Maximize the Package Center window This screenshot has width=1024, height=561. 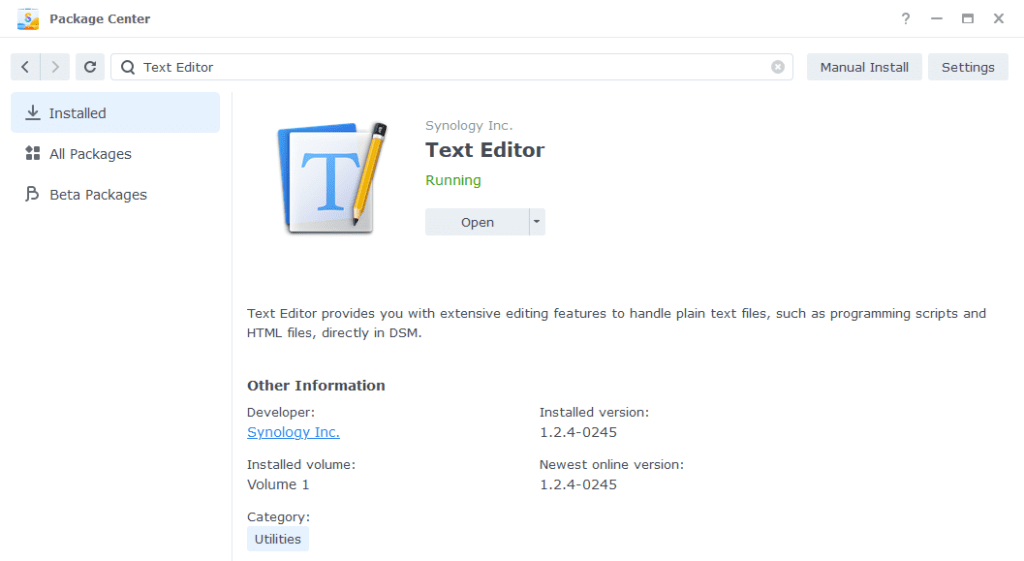coord(968,19)
